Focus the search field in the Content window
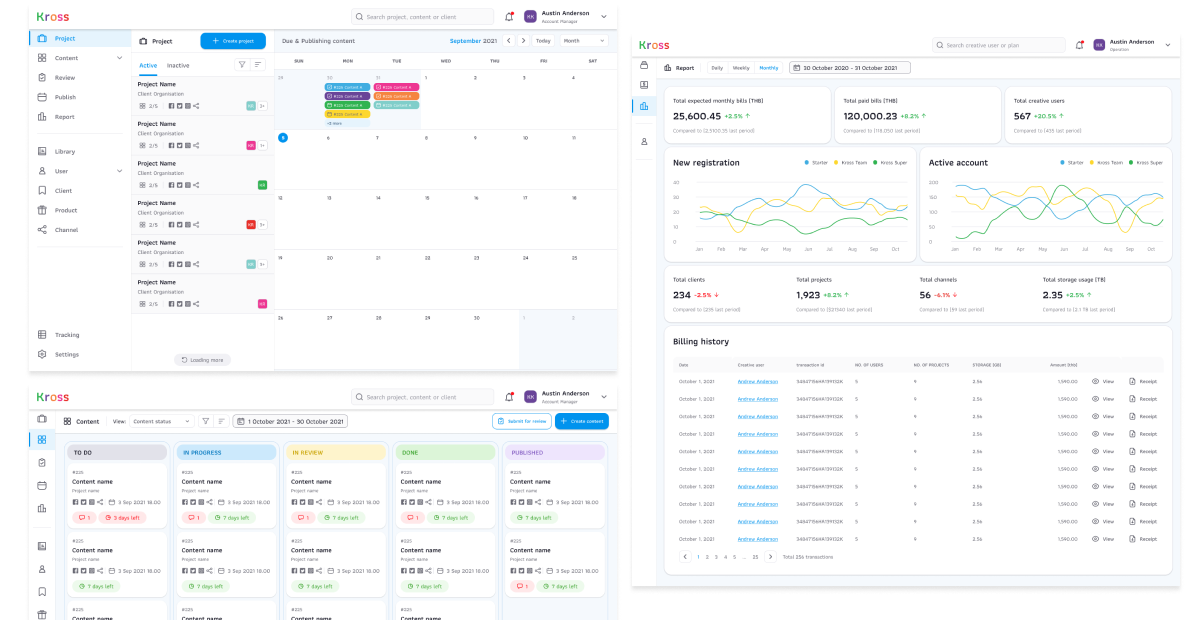1200x620 pixels. point(423,397)
